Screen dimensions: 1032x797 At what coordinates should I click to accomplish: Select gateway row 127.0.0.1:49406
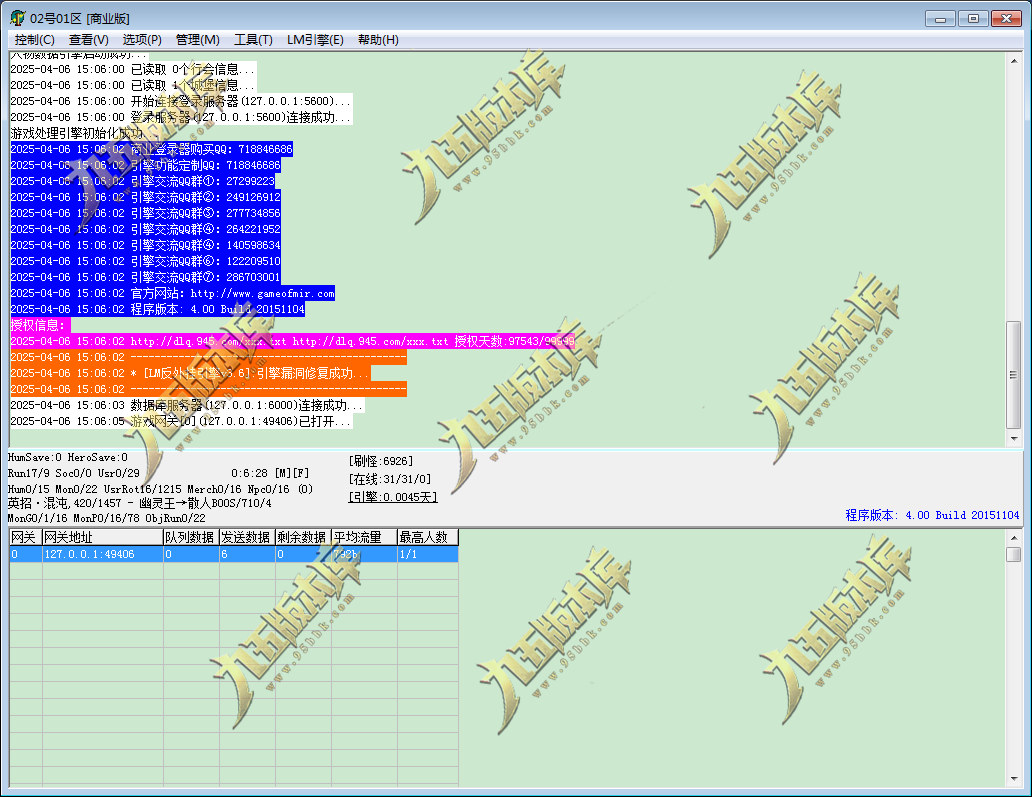[x=234, y=554]
